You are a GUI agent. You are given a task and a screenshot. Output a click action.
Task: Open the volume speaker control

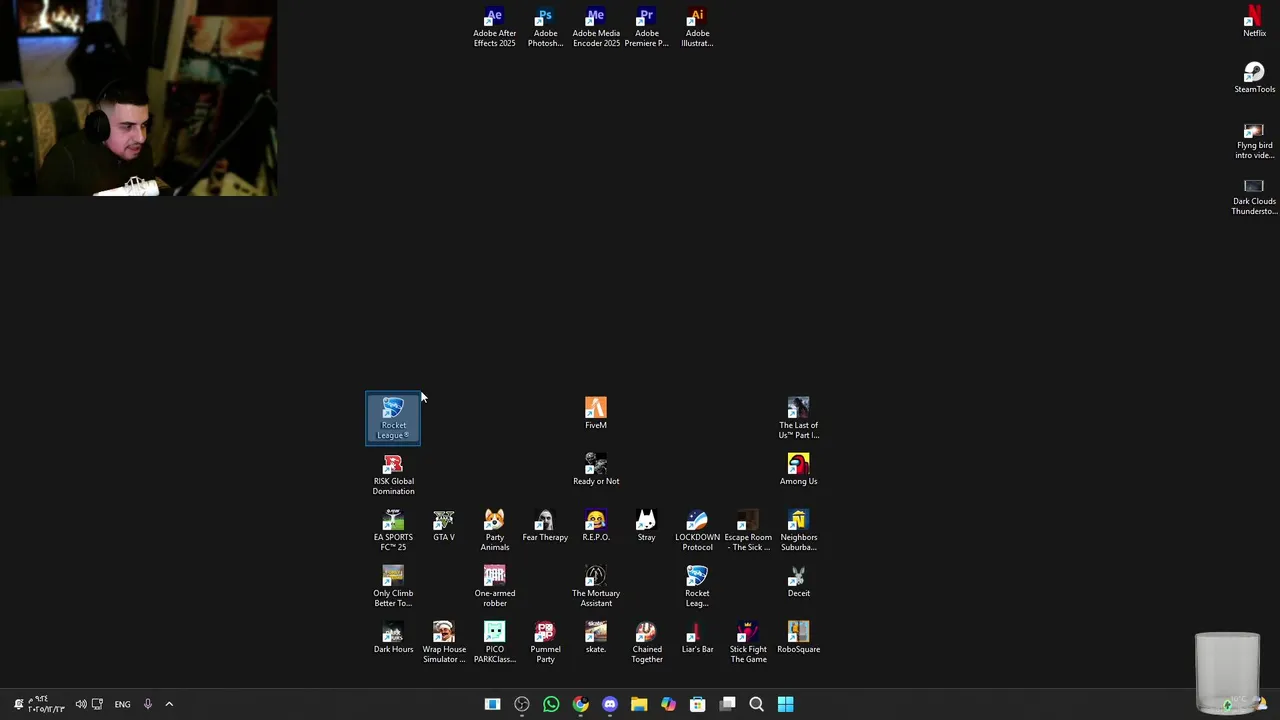(81, 704)
